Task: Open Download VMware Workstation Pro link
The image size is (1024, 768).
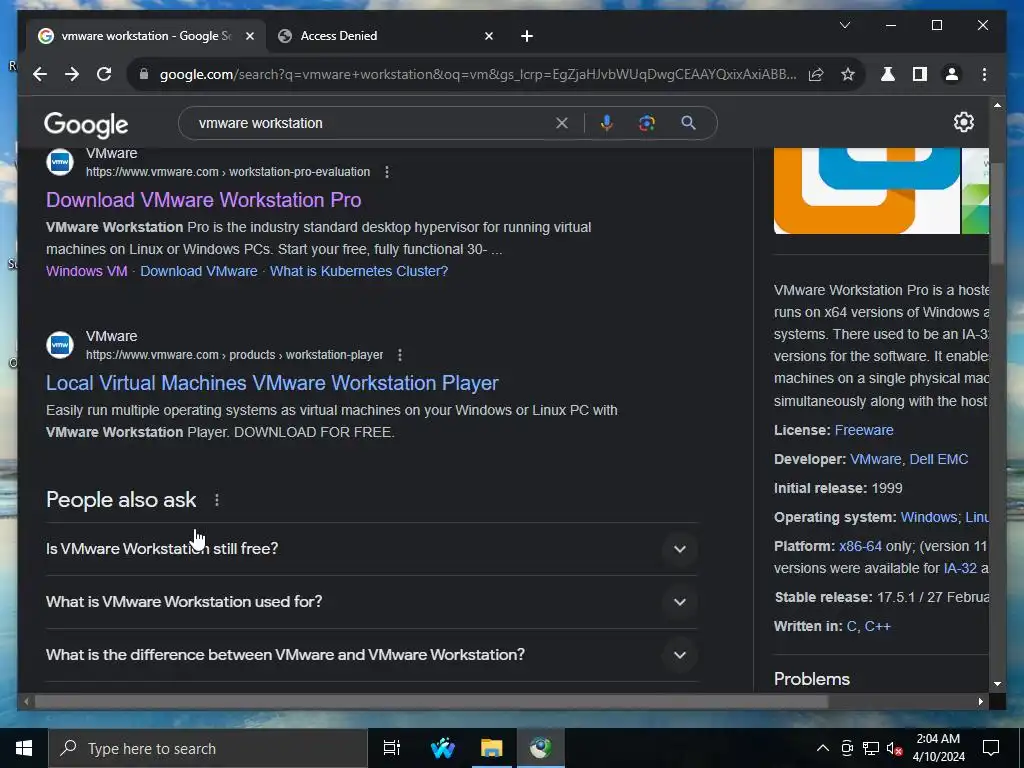Action: (203, 200)
